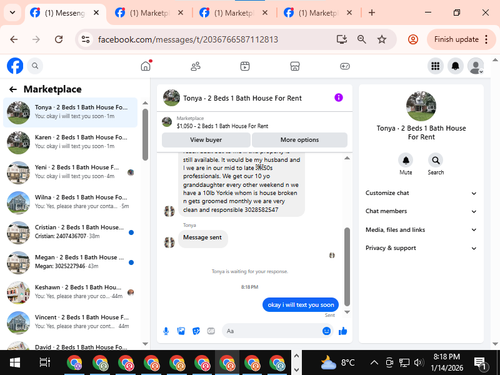Viewport: 500px width, 375px height.
Task: Open the Video (Watch) icon
Action: tap(245, 66)
